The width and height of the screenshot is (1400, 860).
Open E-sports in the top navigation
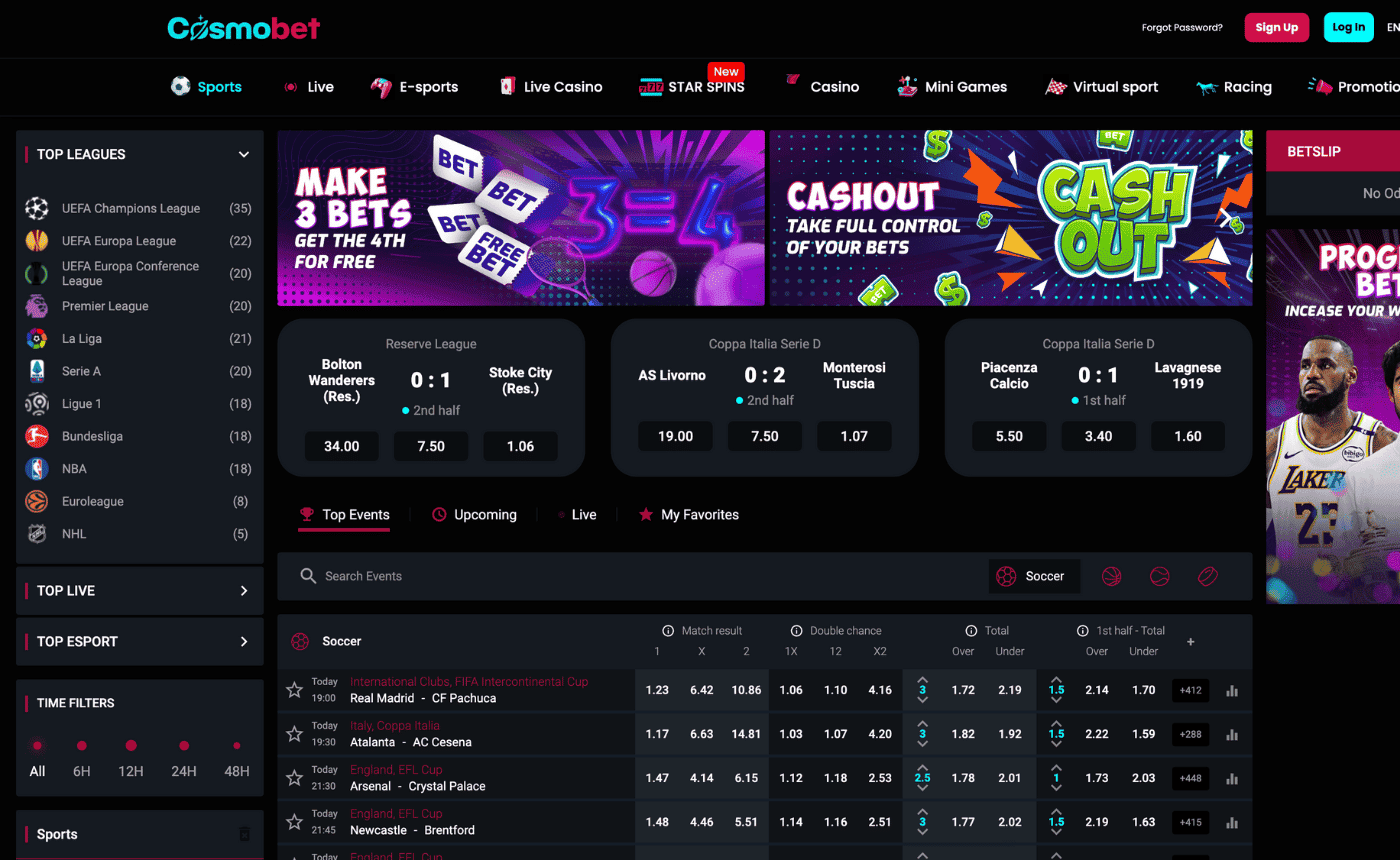[414, 87]
